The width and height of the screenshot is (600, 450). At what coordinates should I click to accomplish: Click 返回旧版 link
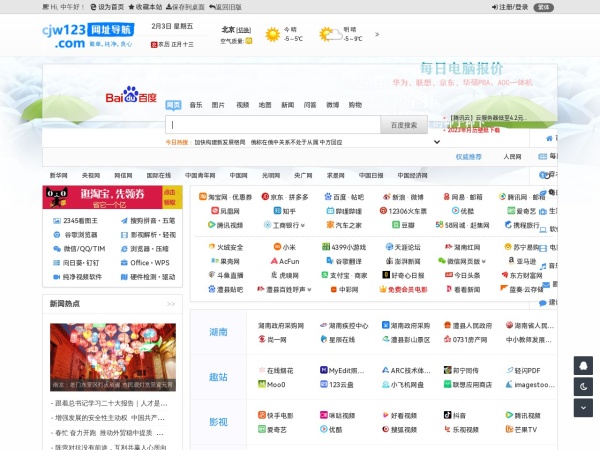(x=225, y=7)
